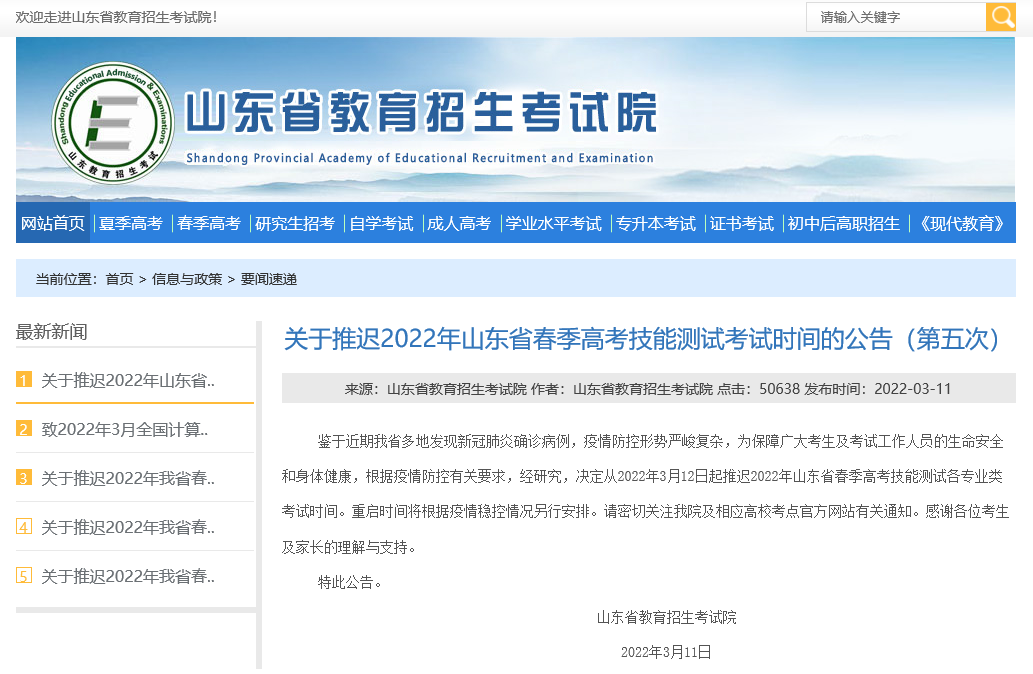Type in the keyword search field
Image resolution: width=1033 pixels, height=674 pixels.
[x=895, y=17]
